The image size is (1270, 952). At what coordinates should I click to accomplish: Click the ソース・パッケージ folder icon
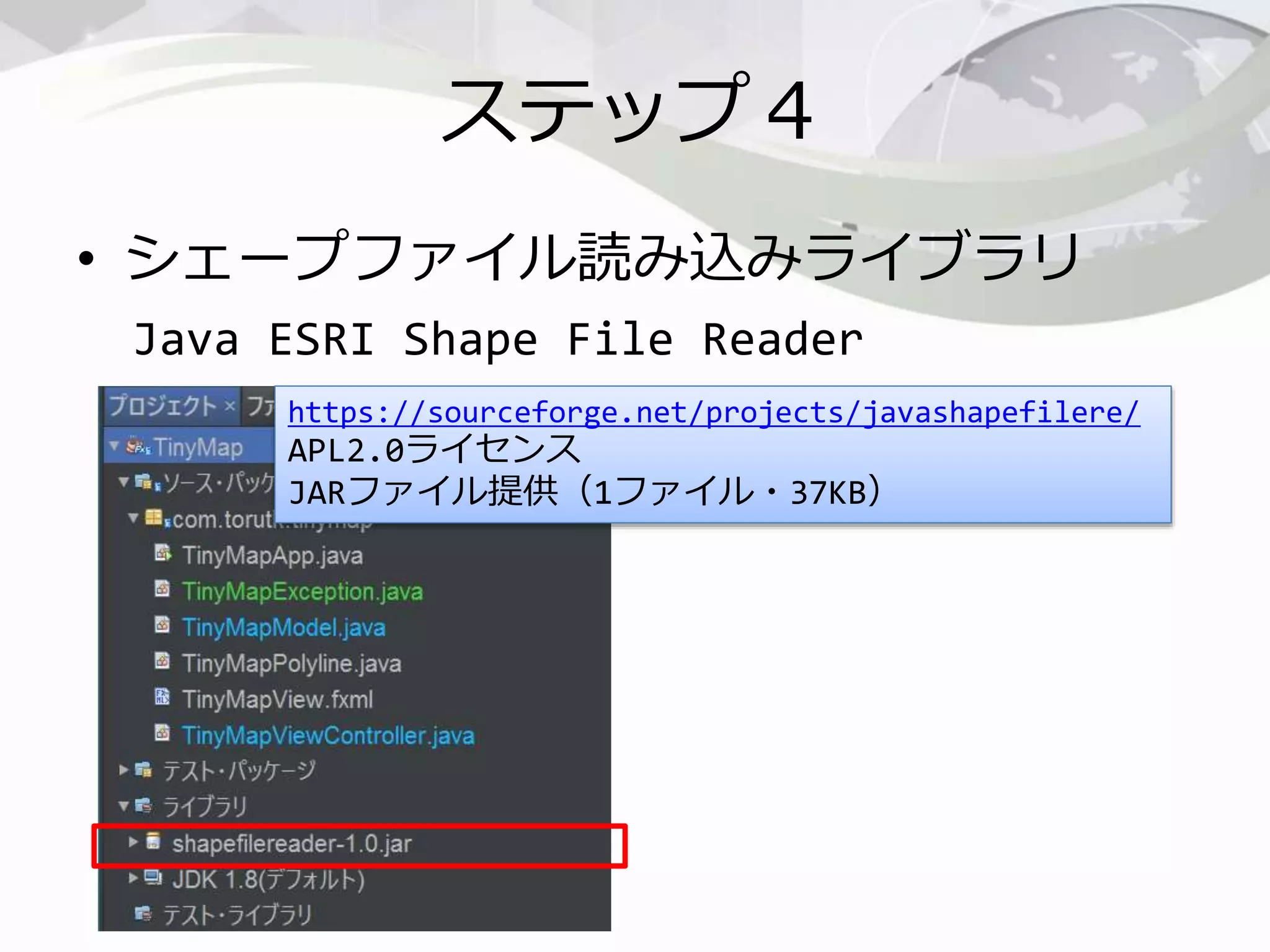pyautogui.click(x=146, y=482)
